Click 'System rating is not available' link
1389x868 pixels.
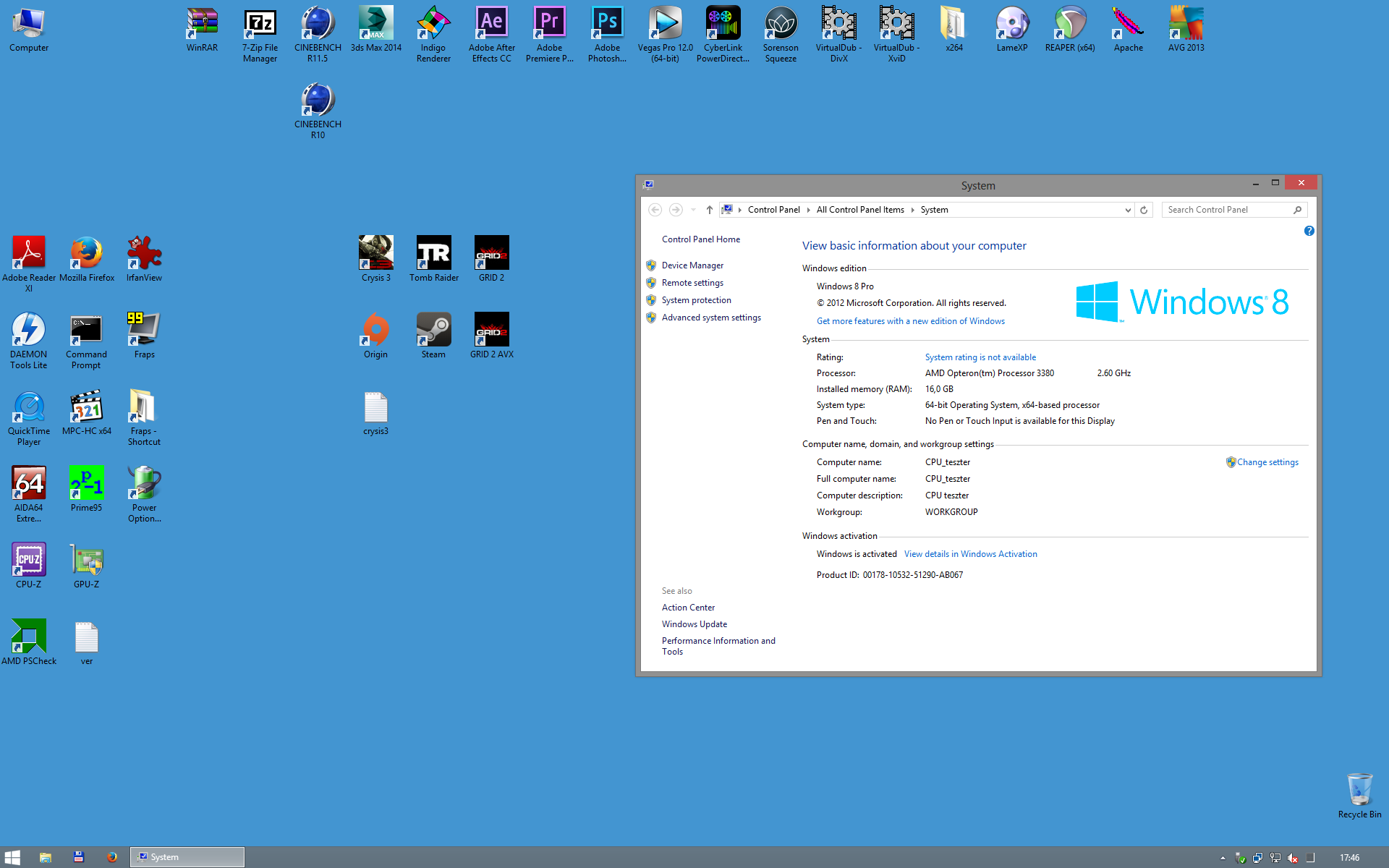980,357
